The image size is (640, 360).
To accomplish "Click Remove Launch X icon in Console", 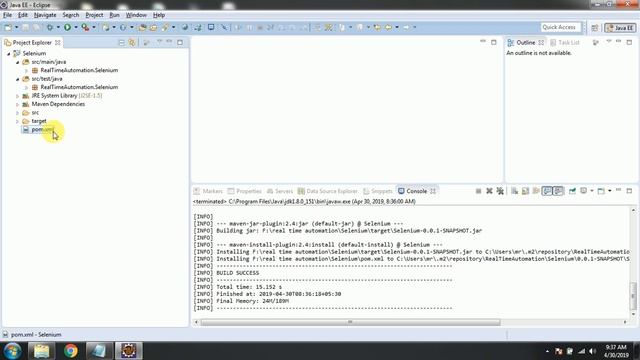I will pyautogui.click(x=489, y=191).
